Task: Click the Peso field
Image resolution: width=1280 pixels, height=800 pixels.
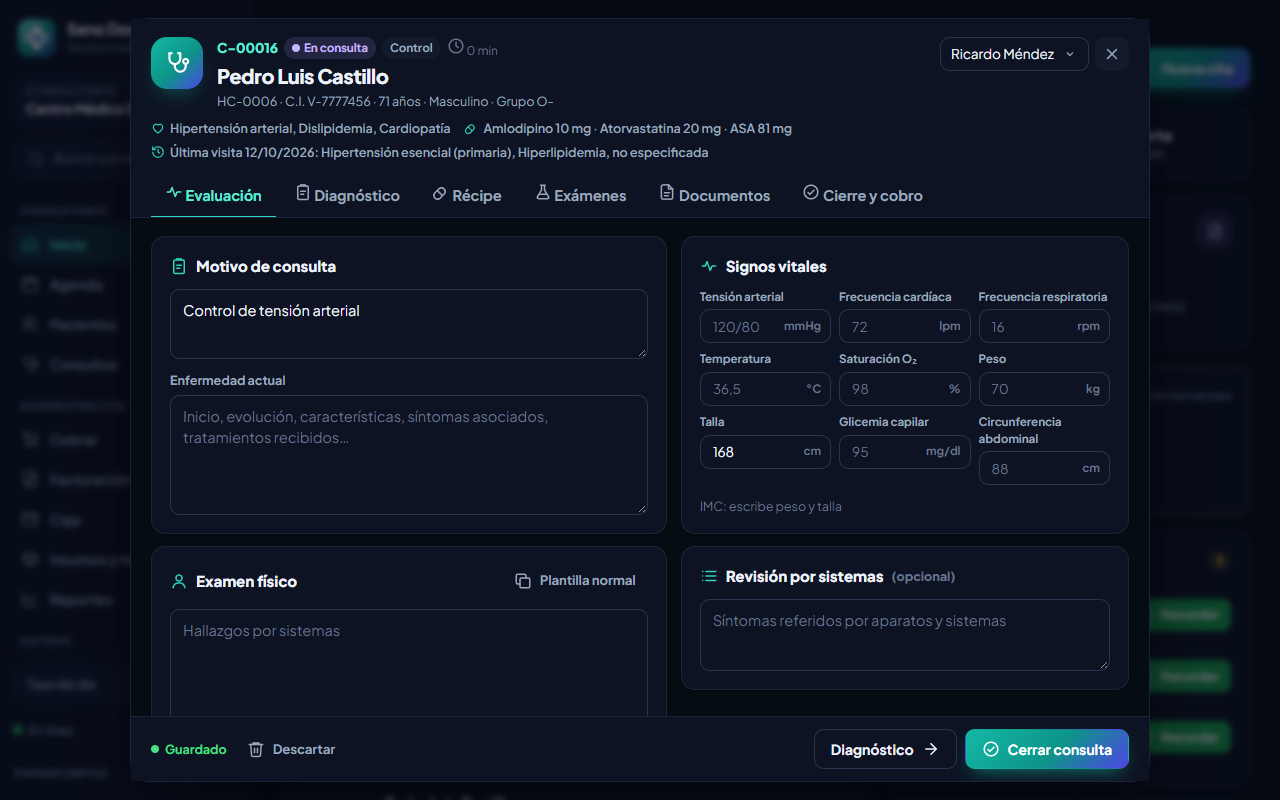Action: (x=1044, y=389)
